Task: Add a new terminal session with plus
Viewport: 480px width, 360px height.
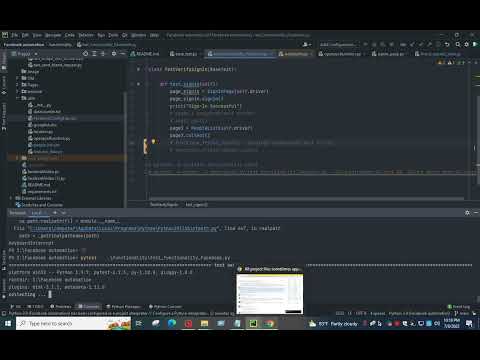Action: (55, 213)
